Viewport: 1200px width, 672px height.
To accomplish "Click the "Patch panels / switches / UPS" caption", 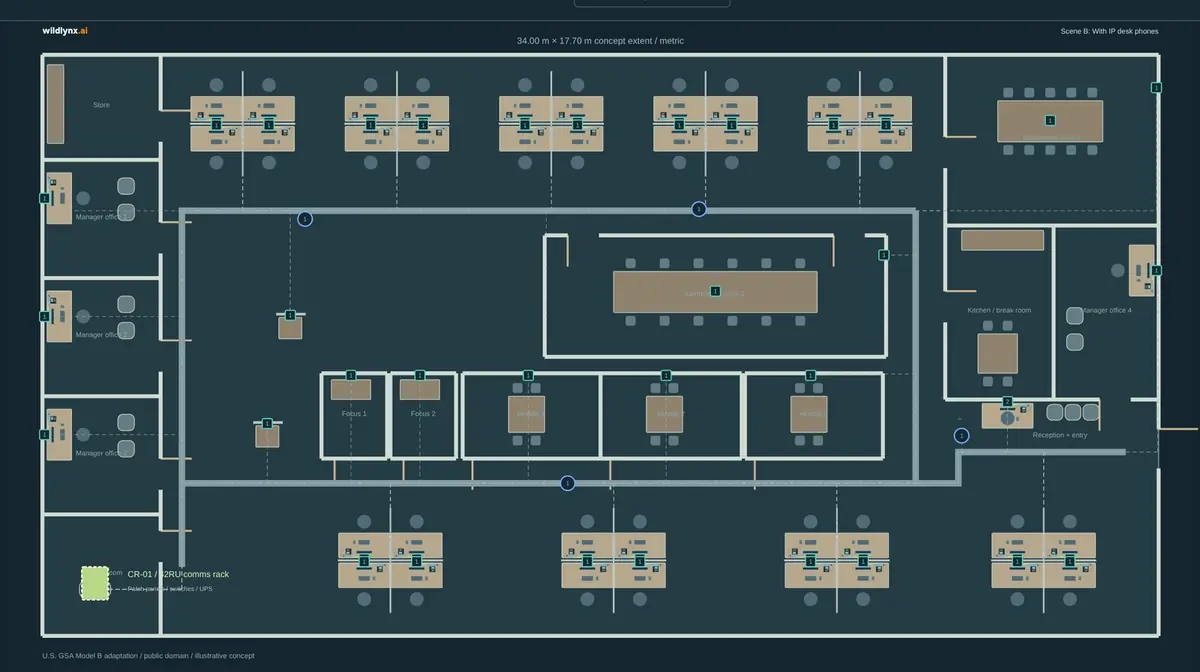I will (170, 589).
